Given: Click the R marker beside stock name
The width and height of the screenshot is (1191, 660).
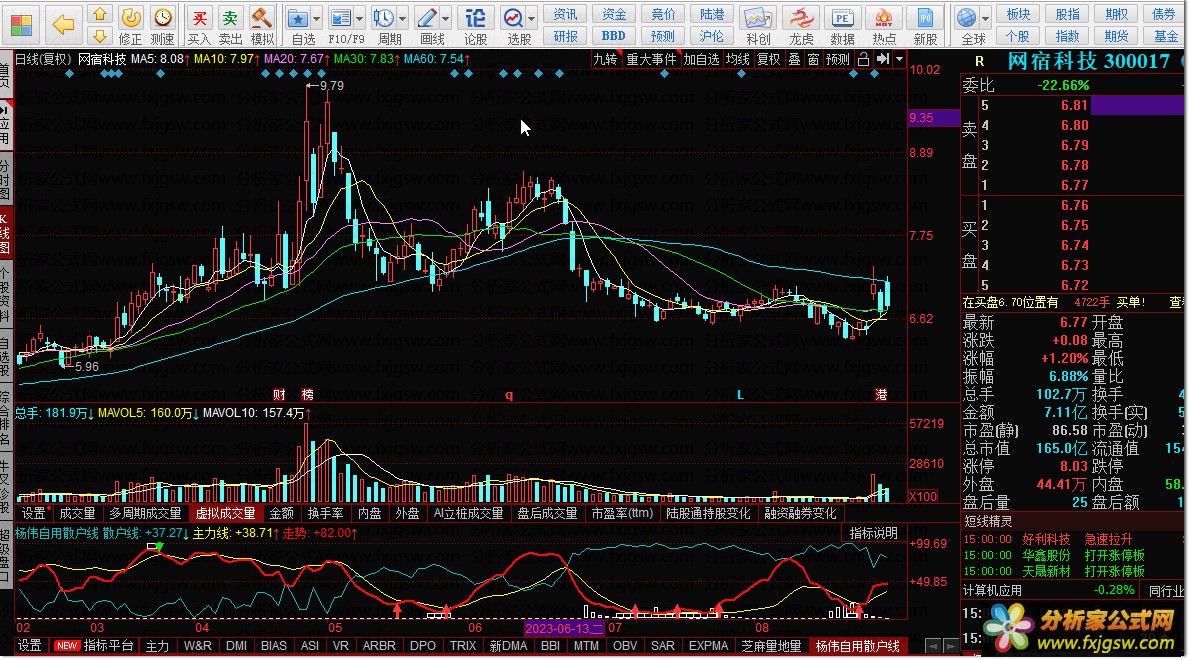Looking at the screenshot, I should [979, 62].
